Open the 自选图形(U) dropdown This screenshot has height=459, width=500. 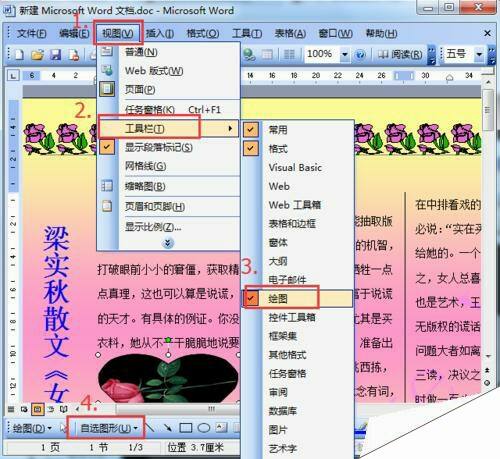point(109,428)
